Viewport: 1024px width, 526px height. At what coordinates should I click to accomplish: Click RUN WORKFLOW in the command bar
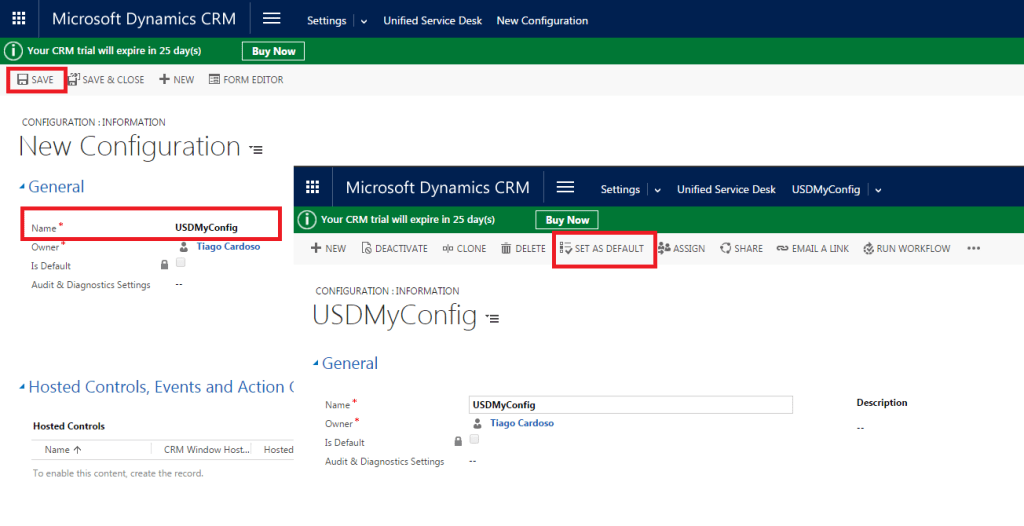tap(906, 249)
